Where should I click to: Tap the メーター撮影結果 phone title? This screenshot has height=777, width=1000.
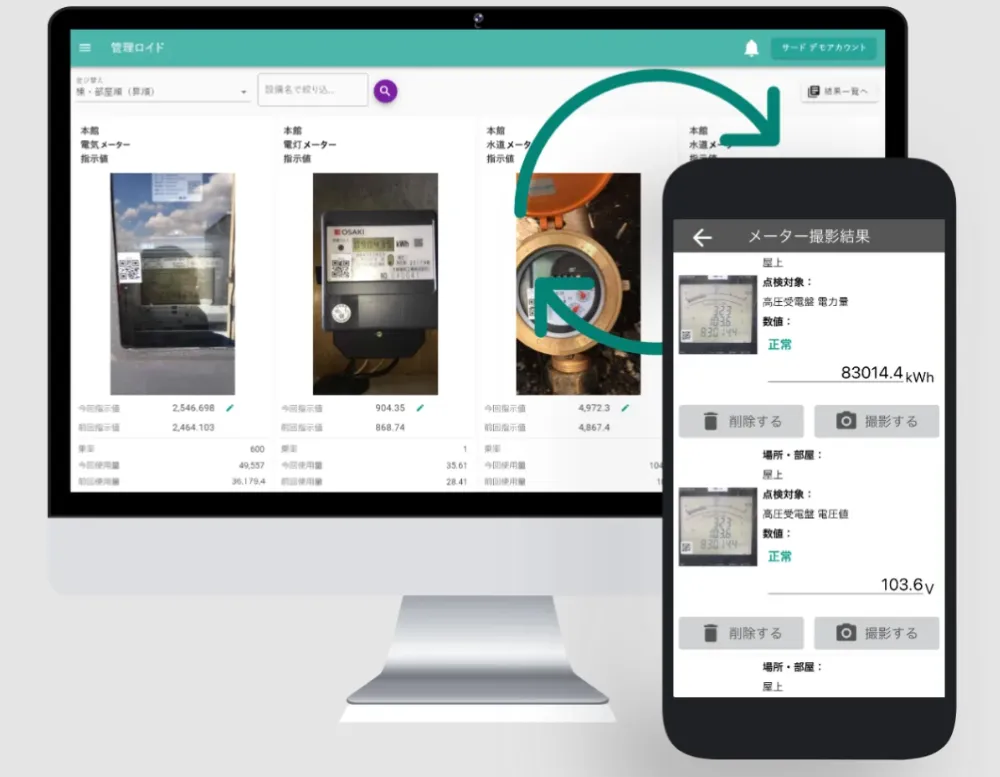pos(809,237)
